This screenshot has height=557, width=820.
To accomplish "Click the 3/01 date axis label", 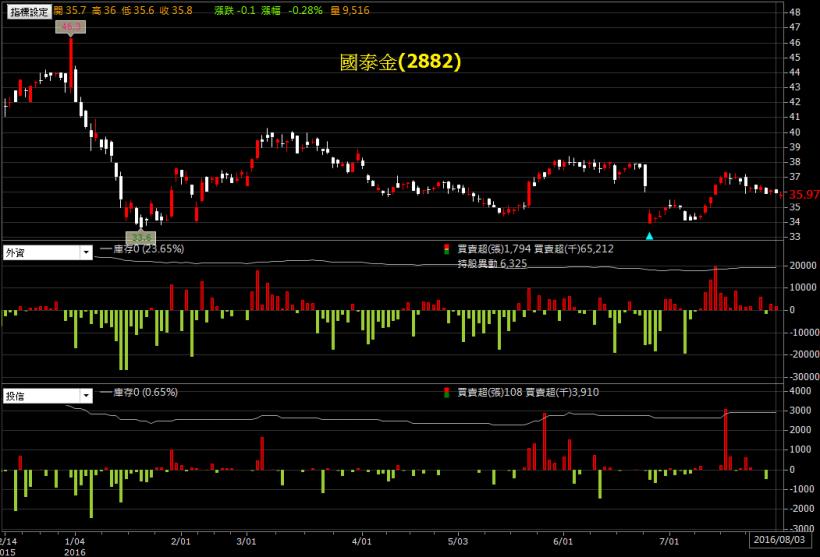I will [246, 541].
